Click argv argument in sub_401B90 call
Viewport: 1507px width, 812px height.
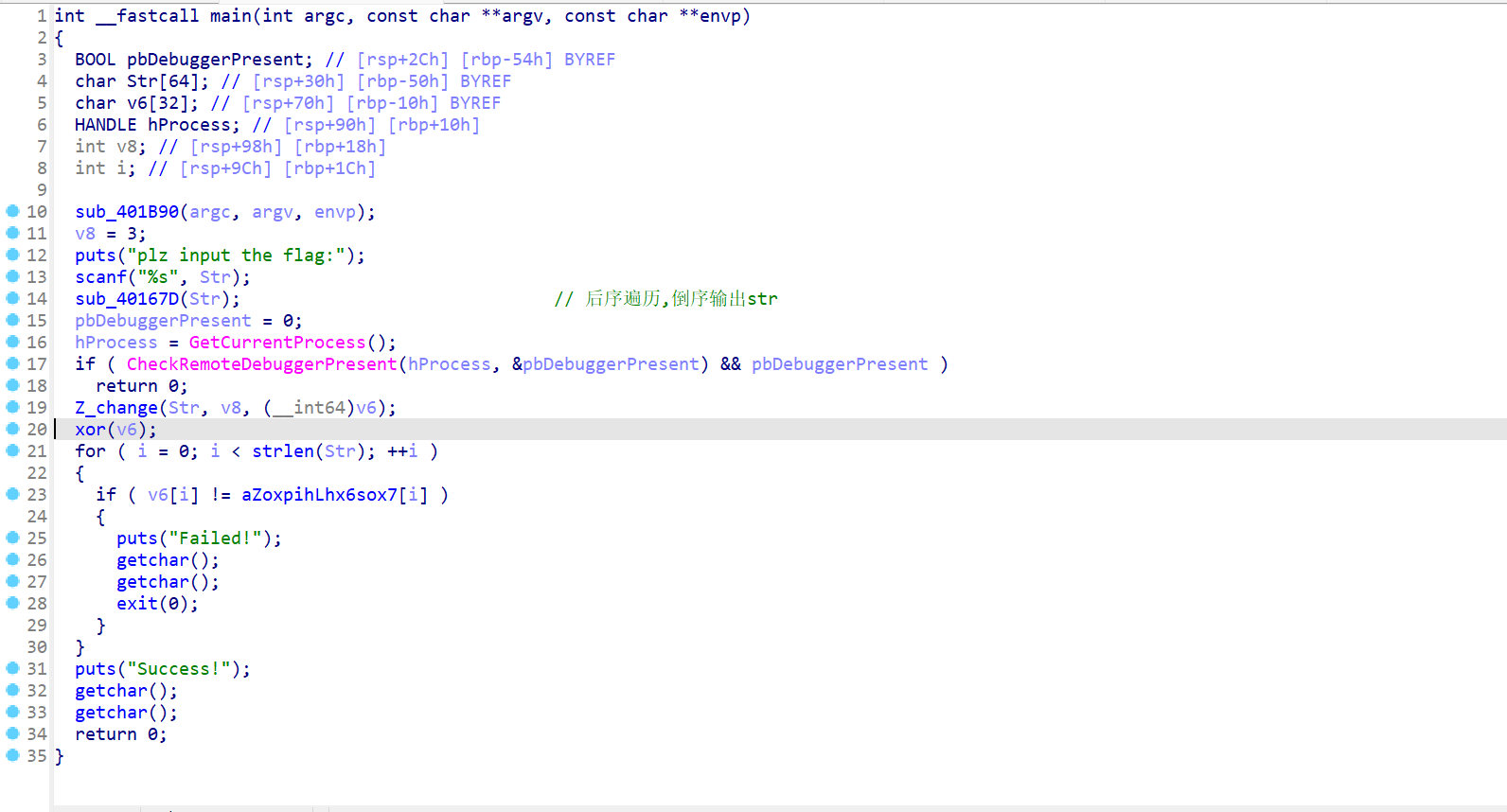click(273, 212)
